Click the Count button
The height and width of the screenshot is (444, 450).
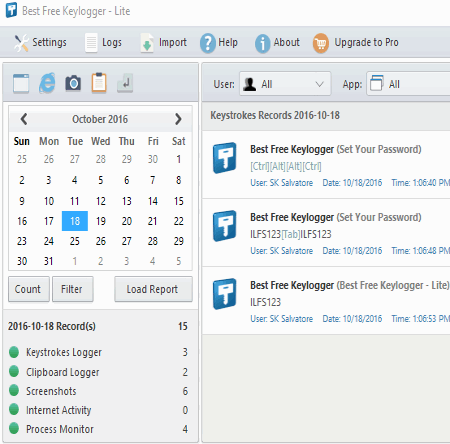click(x=29, y=289)
